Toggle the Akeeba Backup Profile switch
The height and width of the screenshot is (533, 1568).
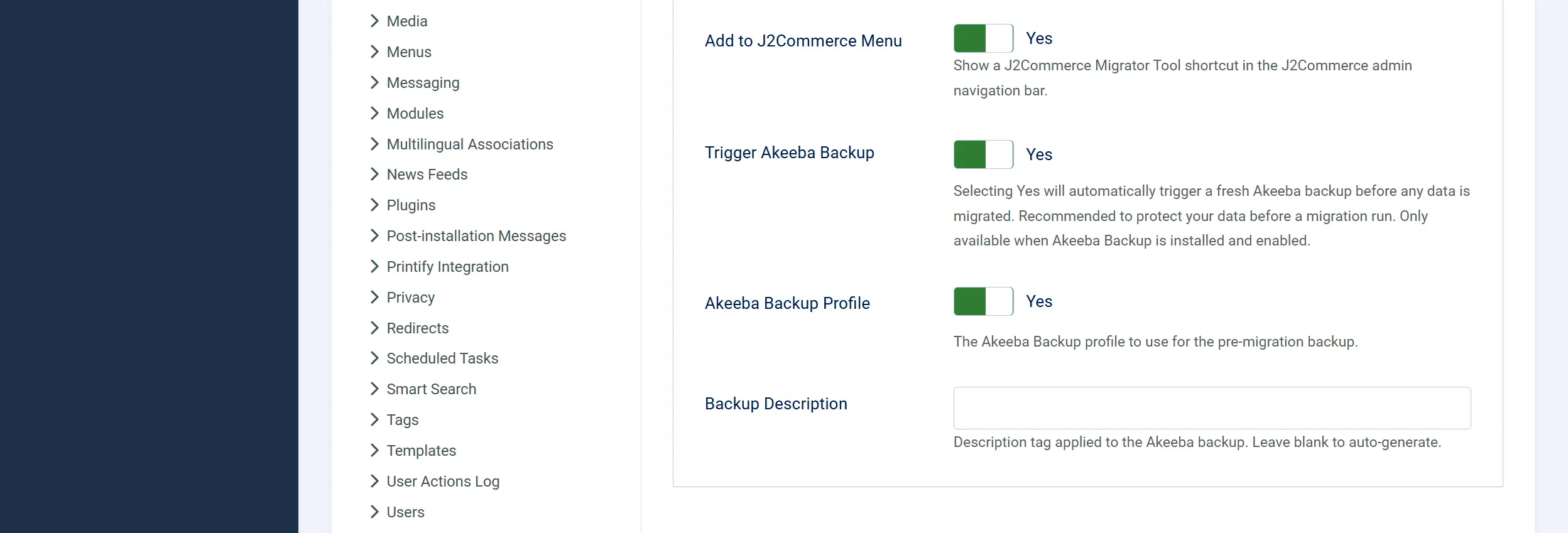(983, 301)
